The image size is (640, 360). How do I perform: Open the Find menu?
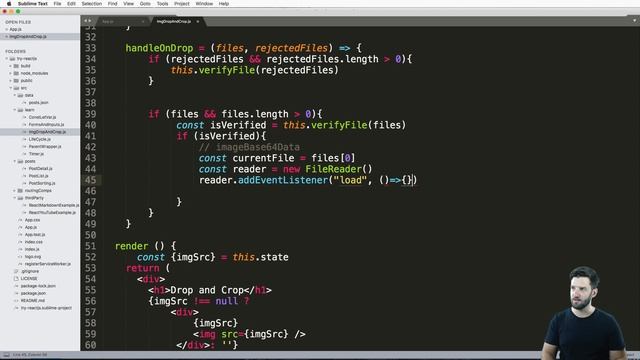(x=112, y=4)
